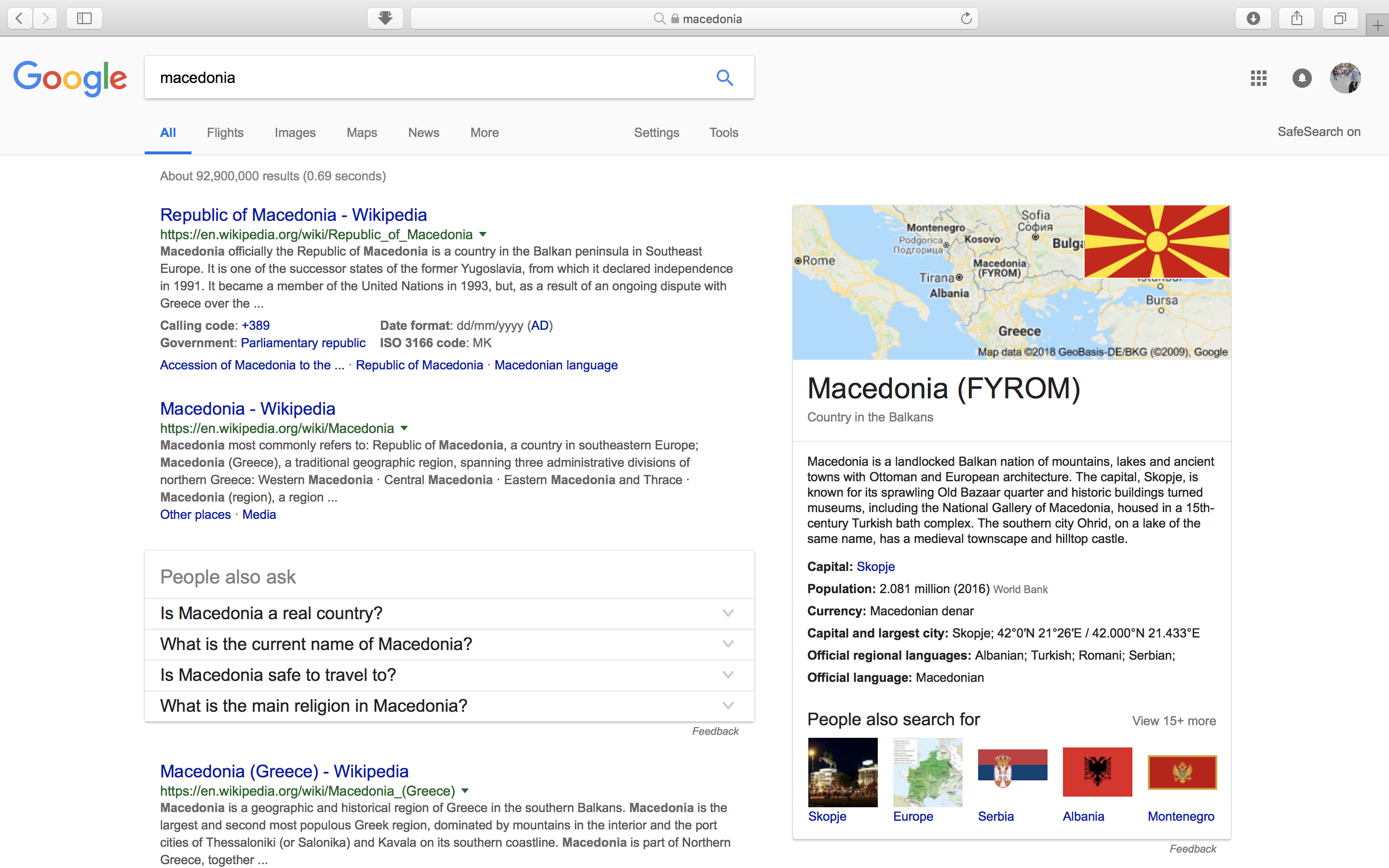Click the blue magnifier search icon
Screen dimensions: 1389x868
725,78
